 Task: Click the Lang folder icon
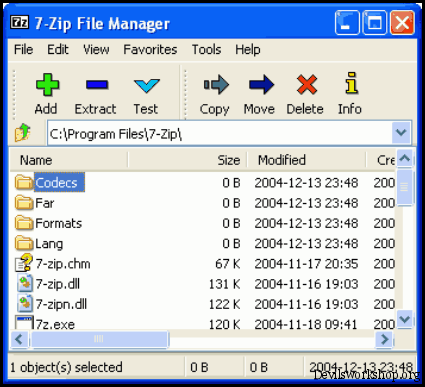click(x=24, y=243)
